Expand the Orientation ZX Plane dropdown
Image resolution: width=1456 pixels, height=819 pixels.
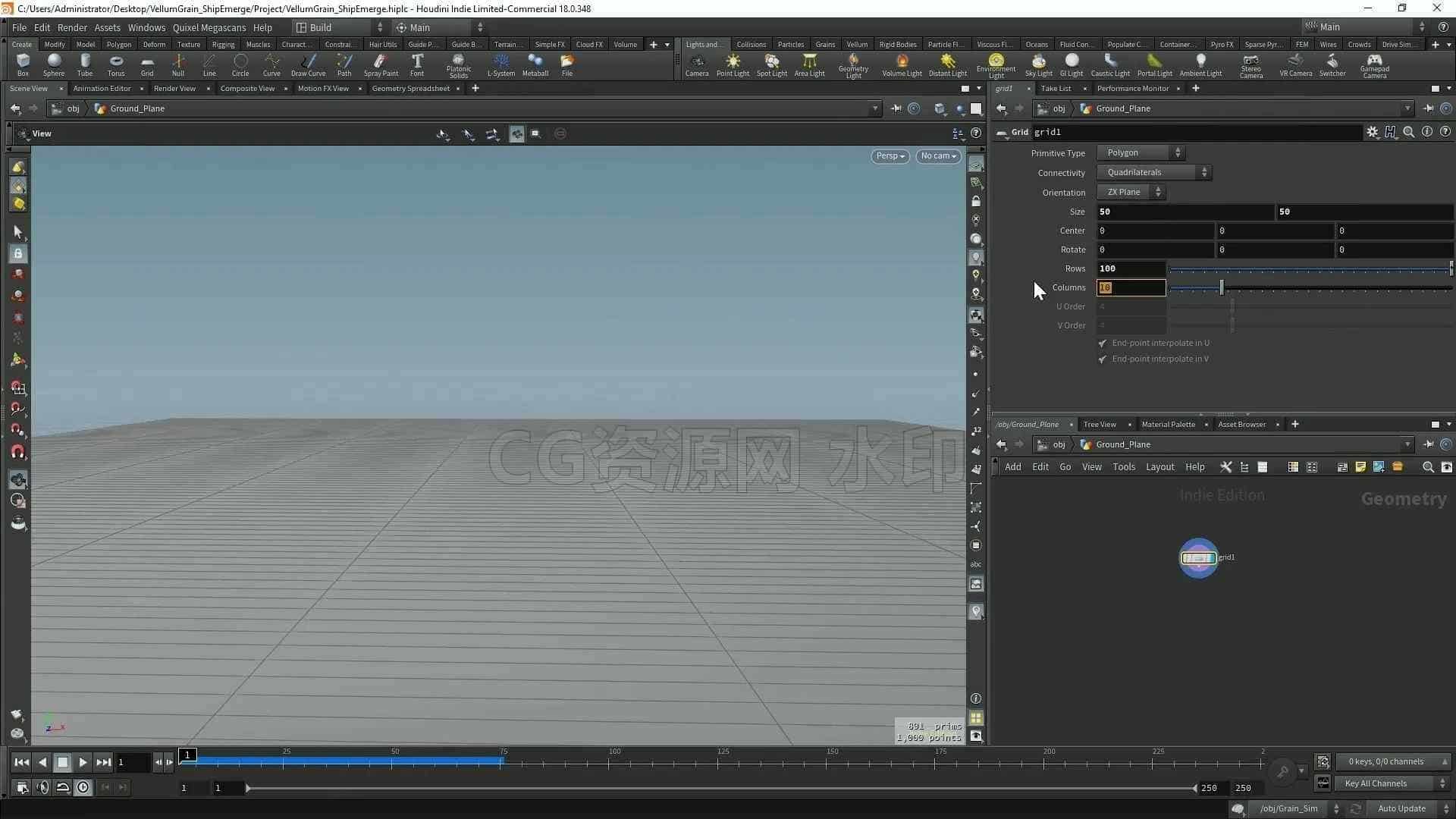click(1131, 193)
